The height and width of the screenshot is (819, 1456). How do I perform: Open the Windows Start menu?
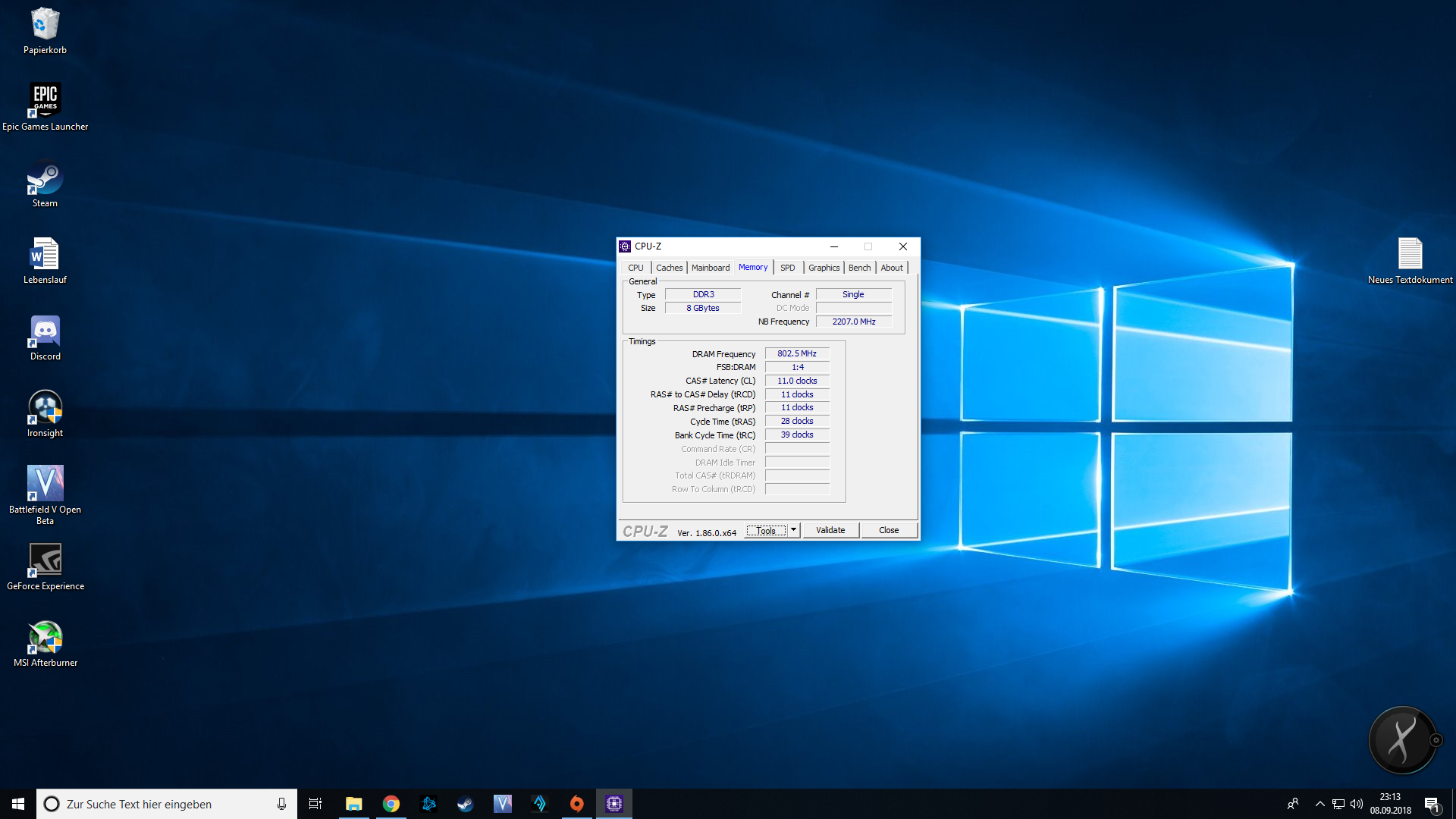click(18, 804)
